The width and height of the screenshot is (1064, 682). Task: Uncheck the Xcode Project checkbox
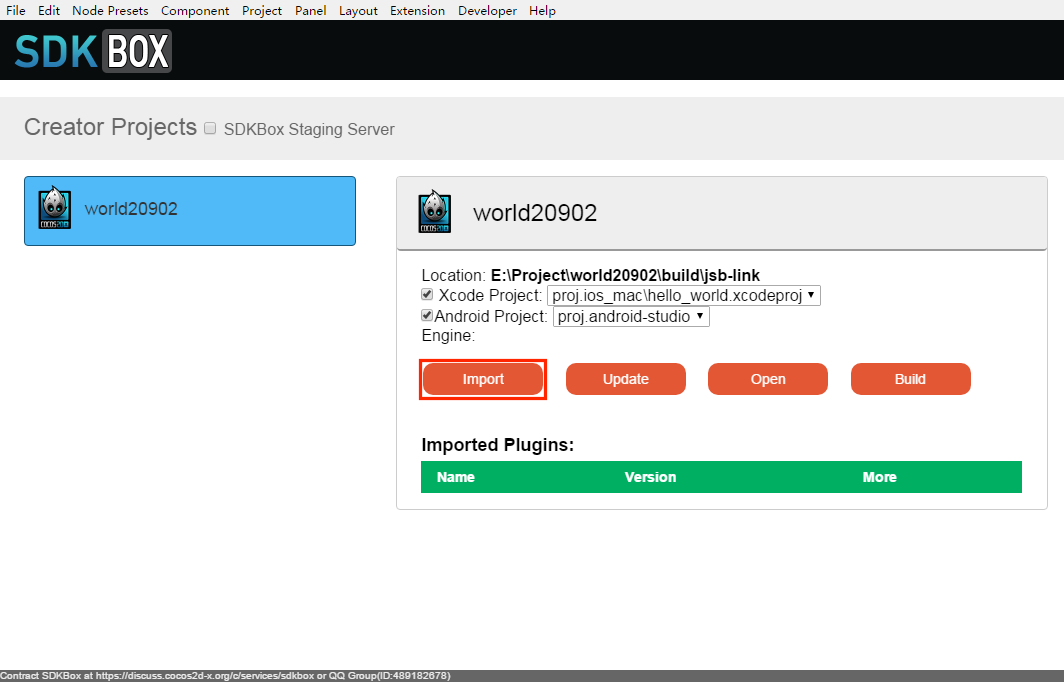[427, 295]
